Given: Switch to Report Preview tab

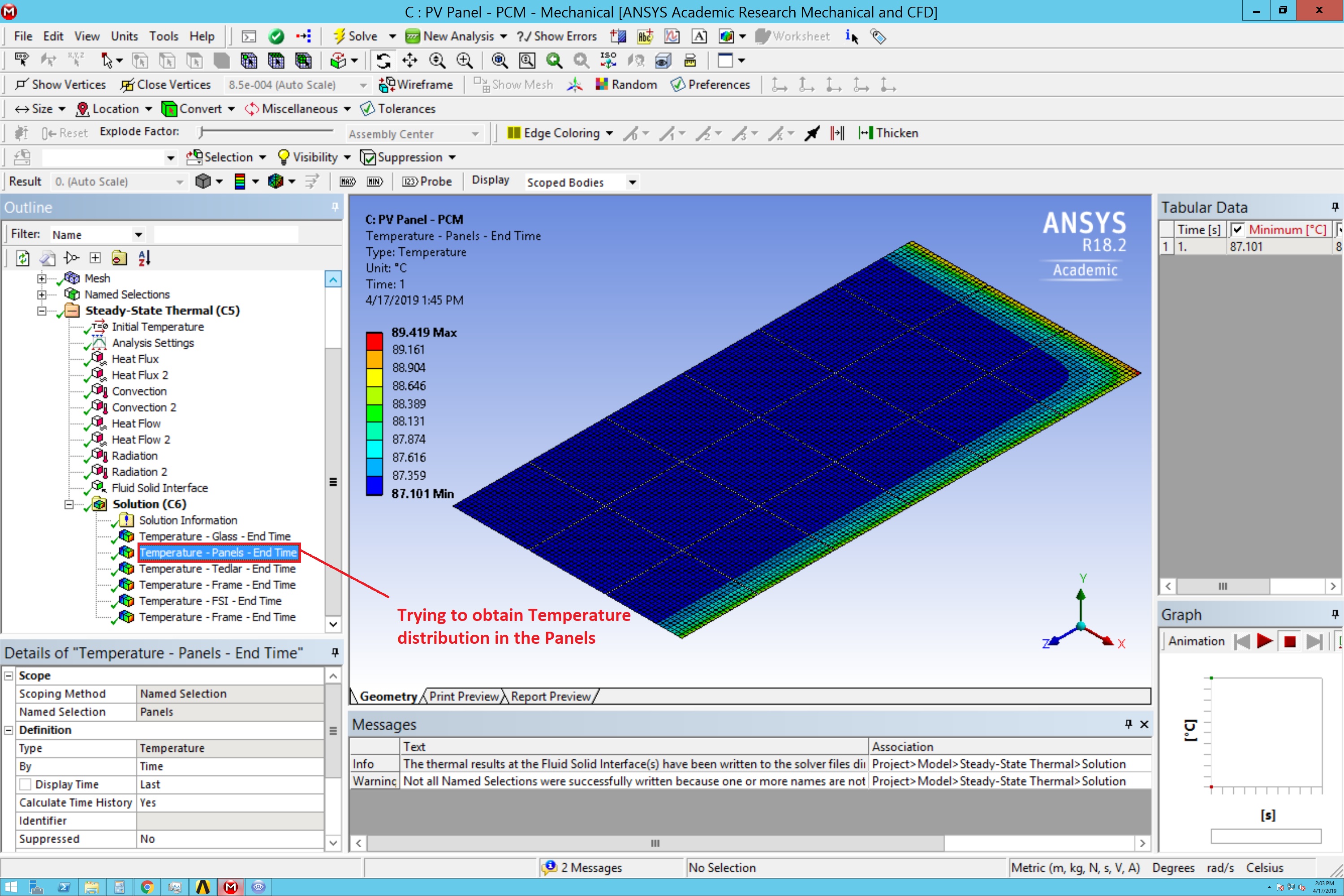Looking at the screenshot, I should pyautogui.click(x=551, y=696).
